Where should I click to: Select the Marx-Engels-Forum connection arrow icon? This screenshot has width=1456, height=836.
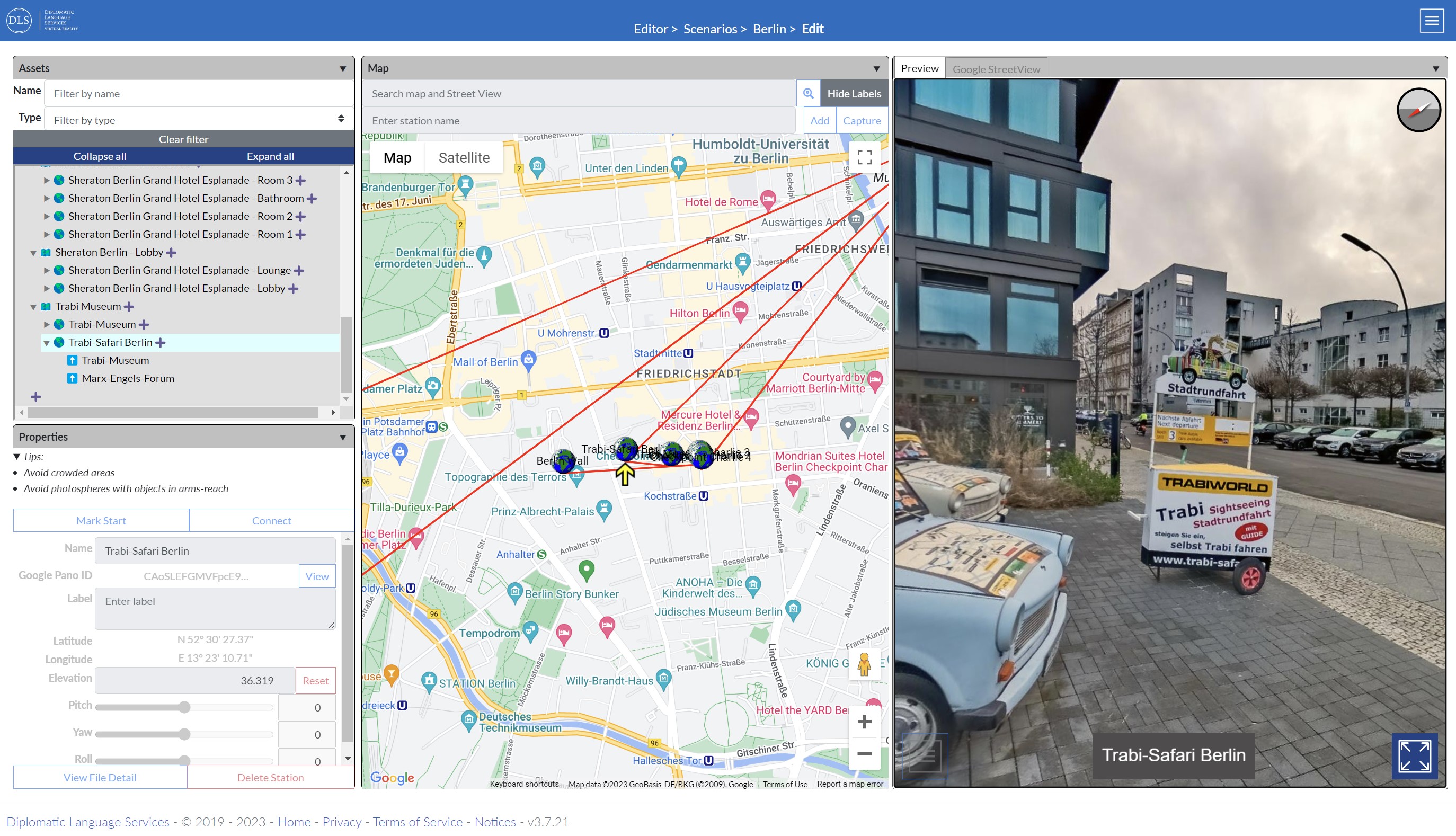click(x=72, y=378)
